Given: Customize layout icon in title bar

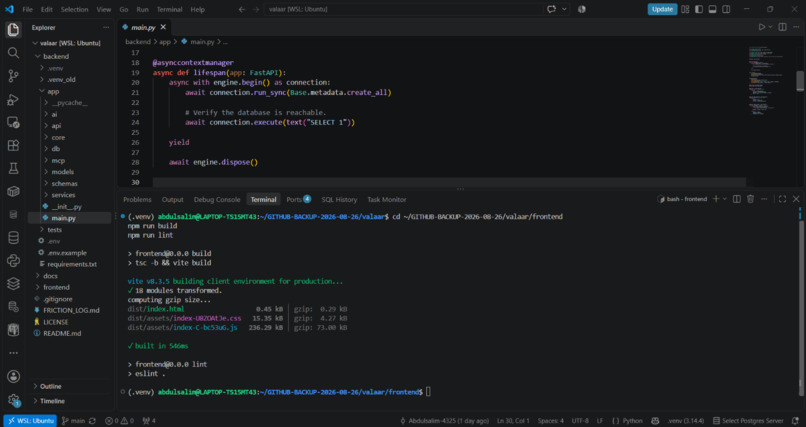Looking at the screenshot, I should (685, 9).
